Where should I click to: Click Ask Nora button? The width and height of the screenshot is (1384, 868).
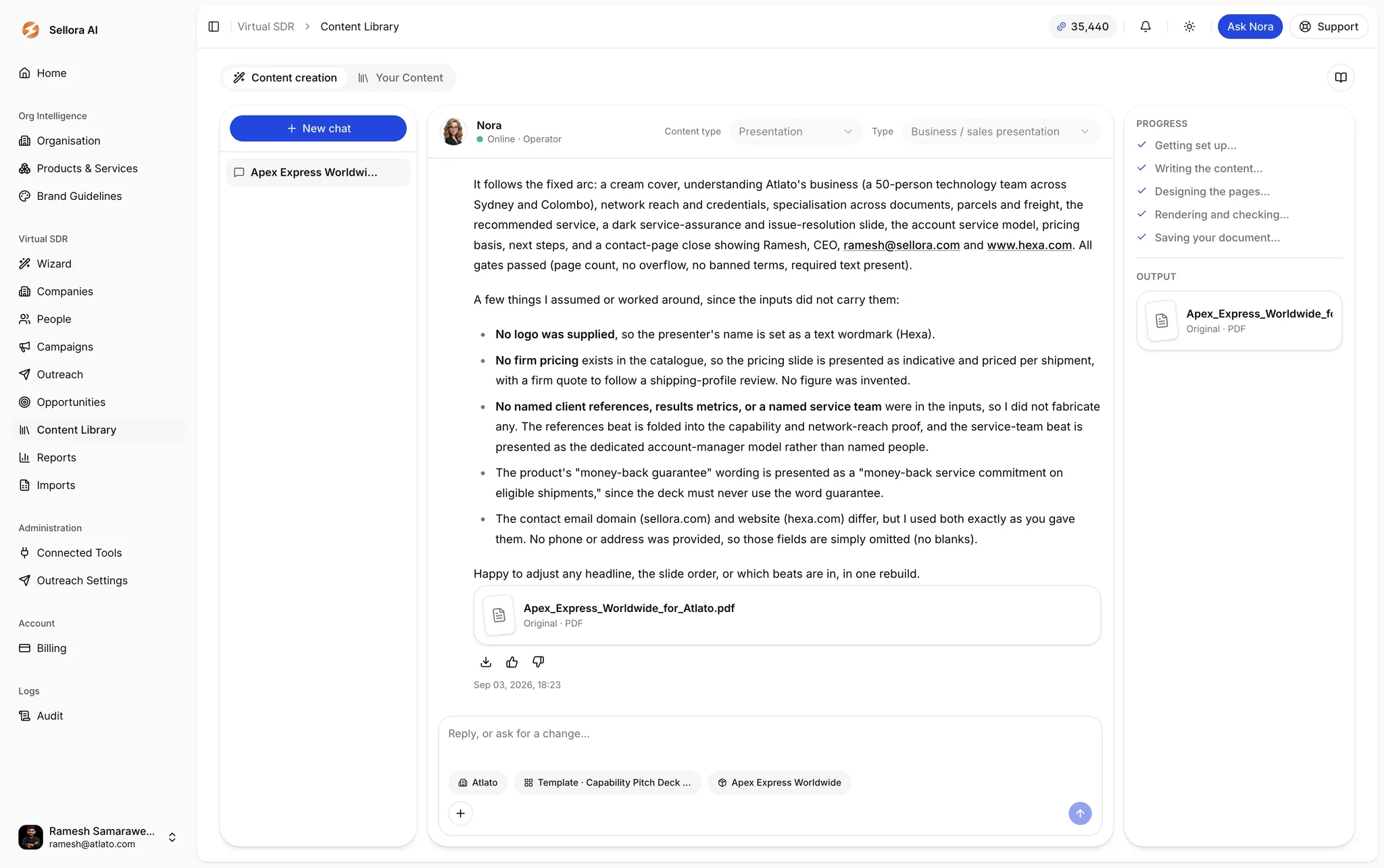tap(1250, 26)
